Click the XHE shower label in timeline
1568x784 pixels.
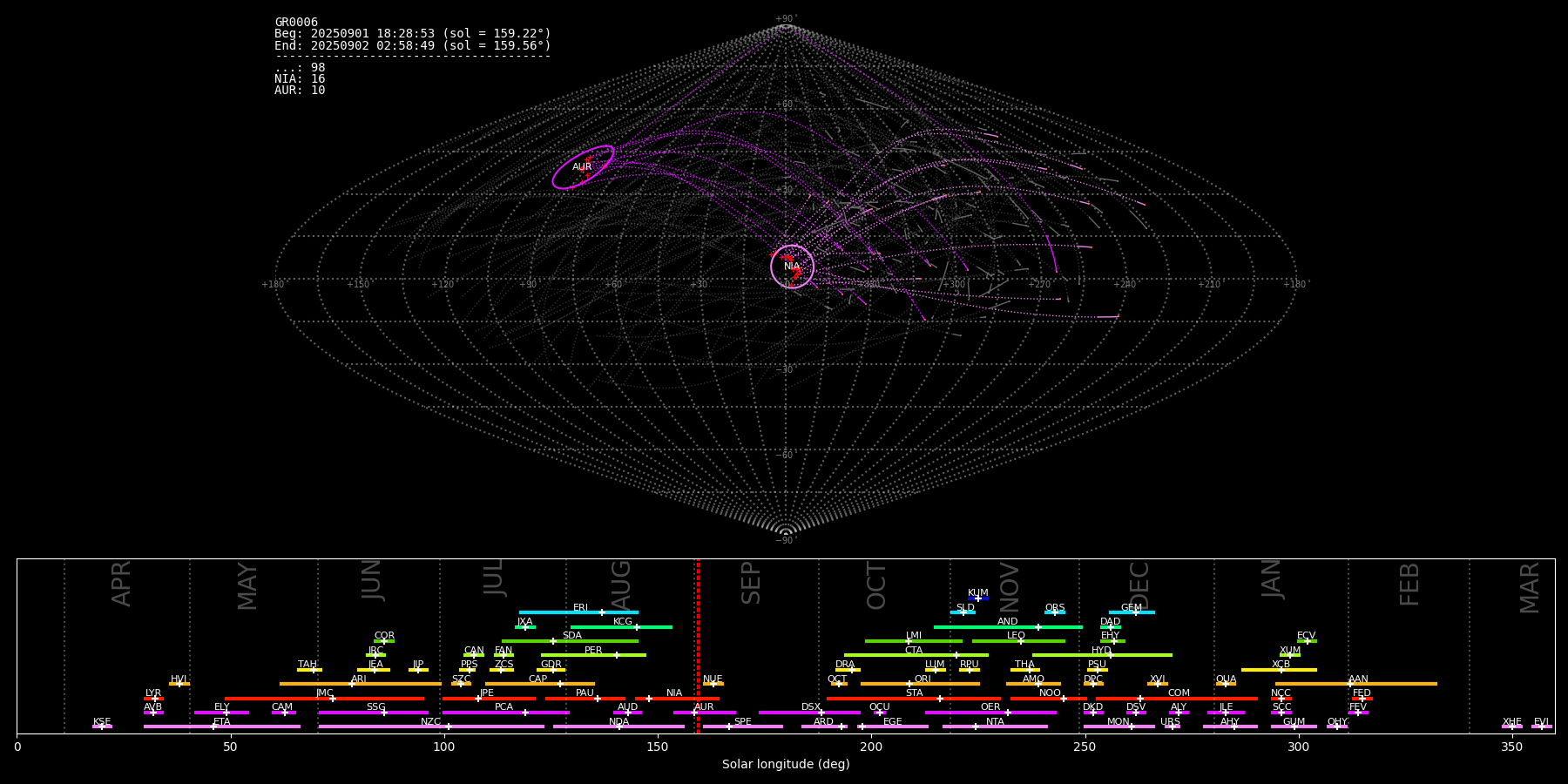point(1511,722)
